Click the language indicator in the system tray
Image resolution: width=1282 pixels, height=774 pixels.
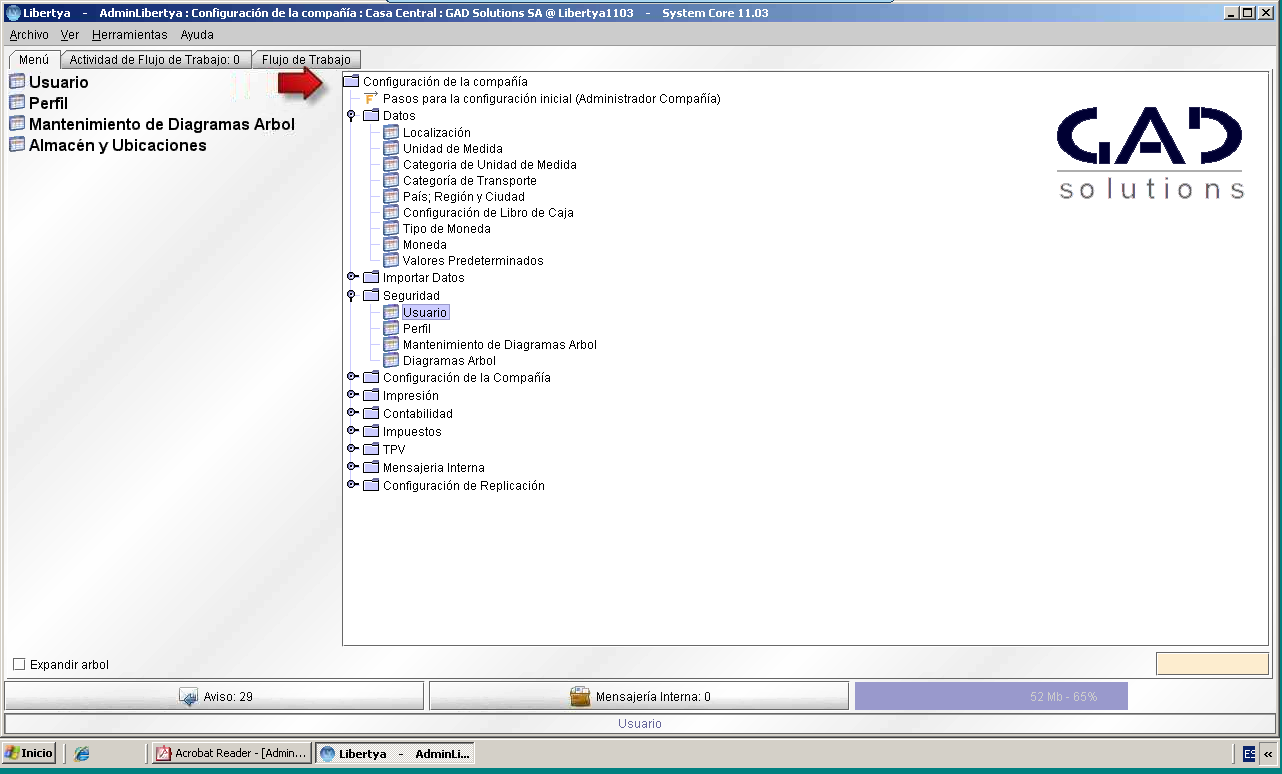(1249, 753)
